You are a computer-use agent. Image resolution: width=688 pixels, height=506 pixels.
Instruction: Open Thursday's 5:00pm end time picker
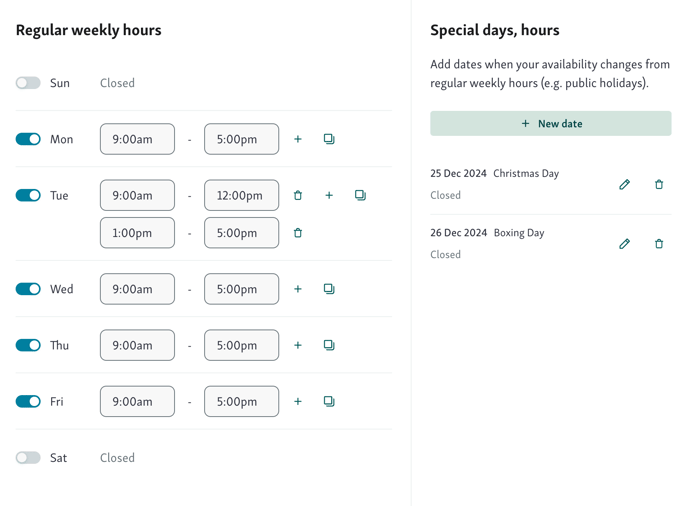click(241, 345)
